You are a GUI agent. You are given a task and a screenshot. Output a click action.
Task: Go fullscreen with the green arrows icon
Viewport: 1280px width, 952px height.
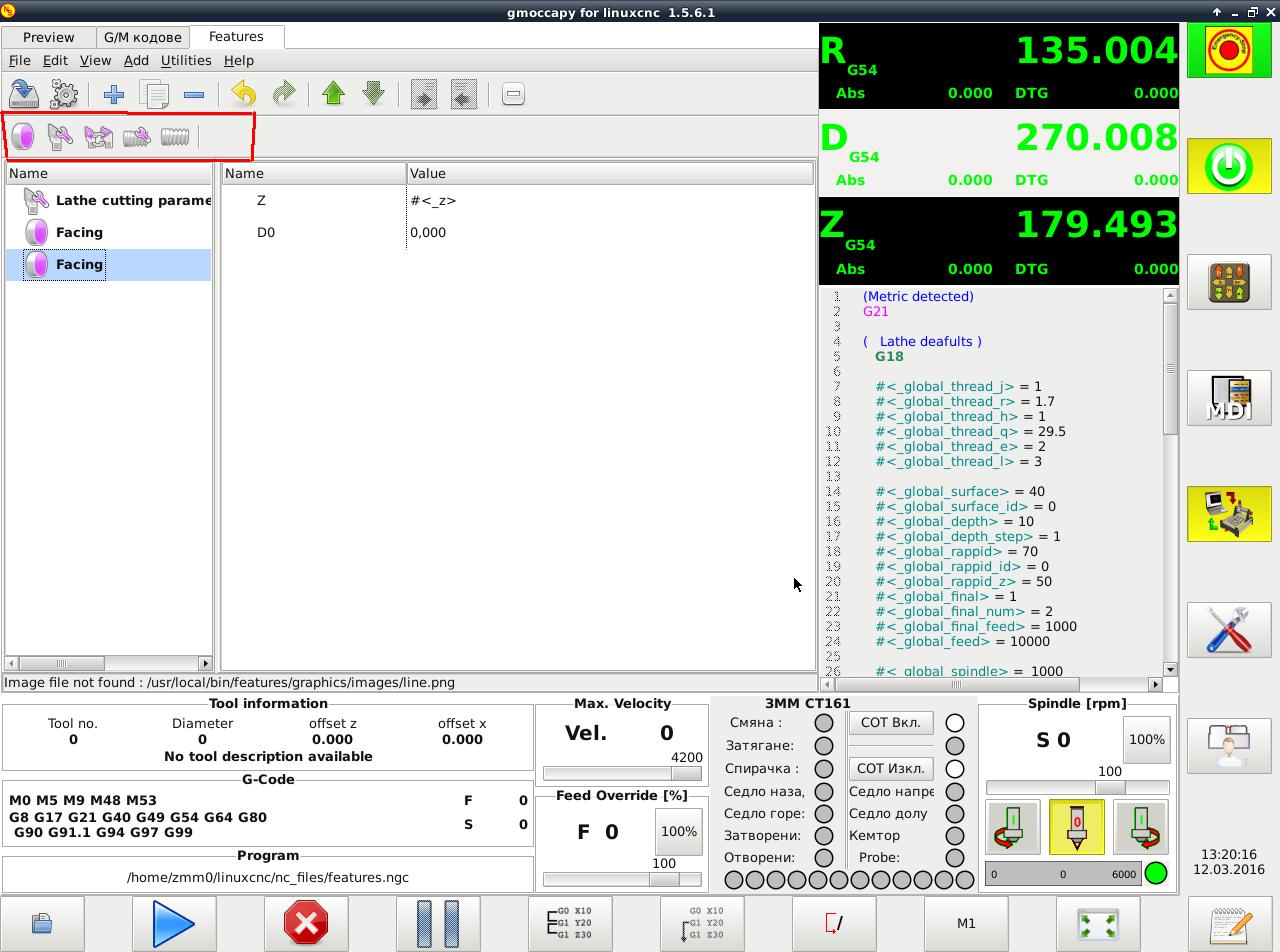[x=1097, y=923]
